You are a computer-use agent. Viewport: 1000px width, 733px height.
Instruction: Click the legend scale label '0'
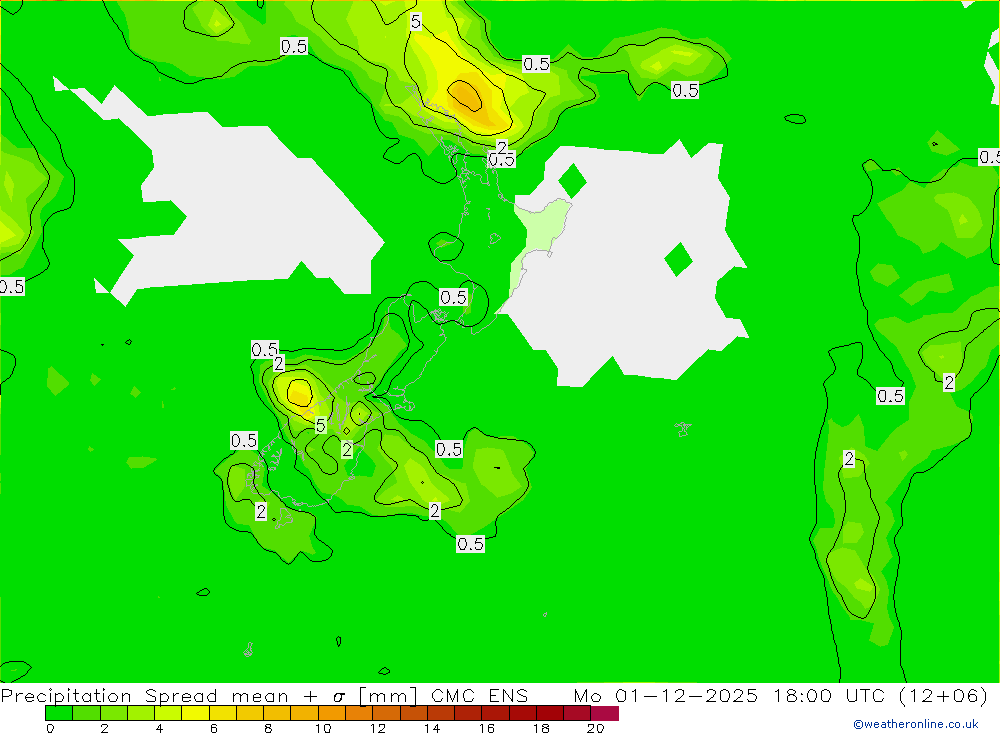(50, 728)
